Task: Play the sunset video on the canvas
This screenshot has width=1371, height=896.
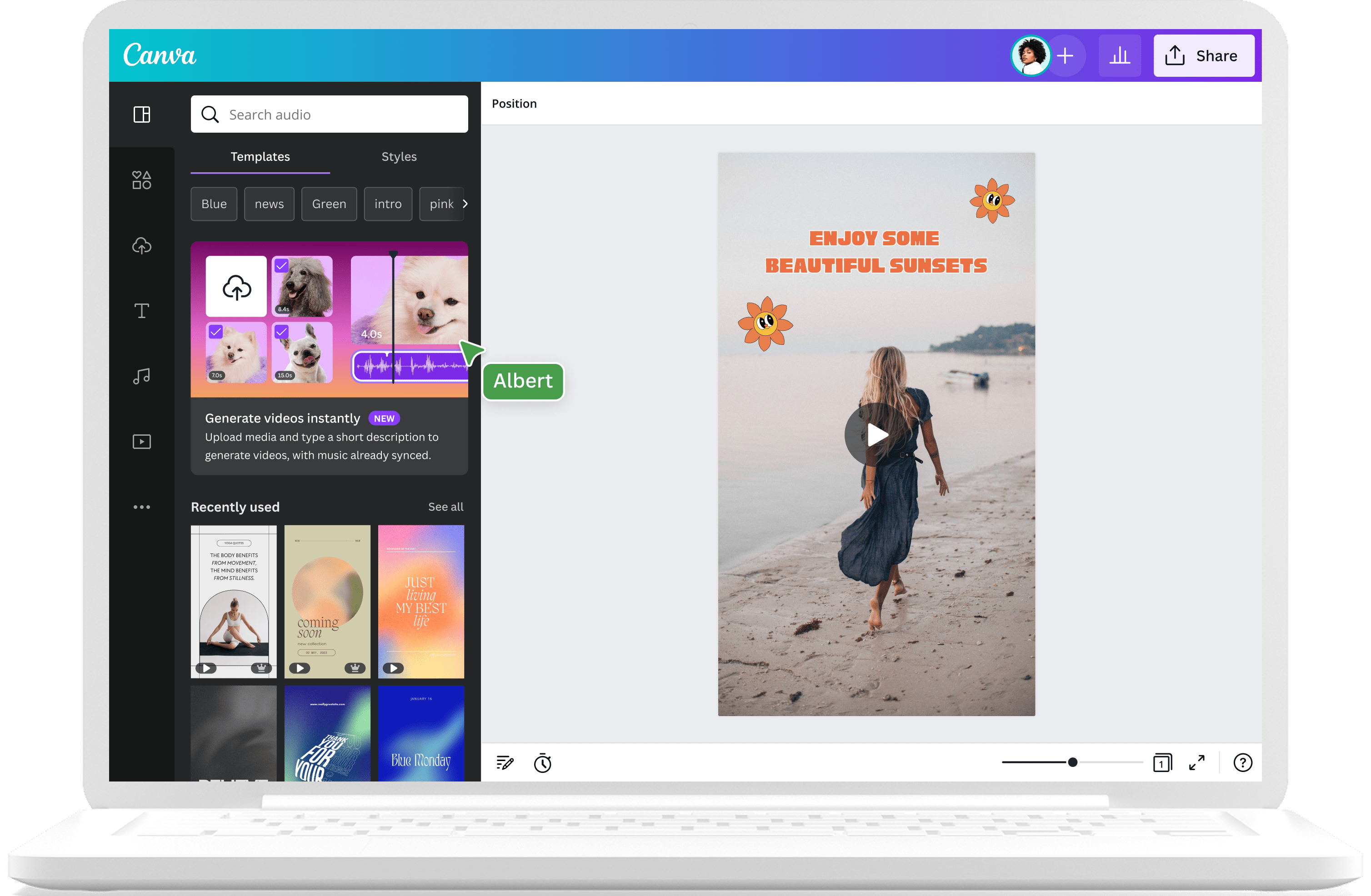Action: point(876,435)
